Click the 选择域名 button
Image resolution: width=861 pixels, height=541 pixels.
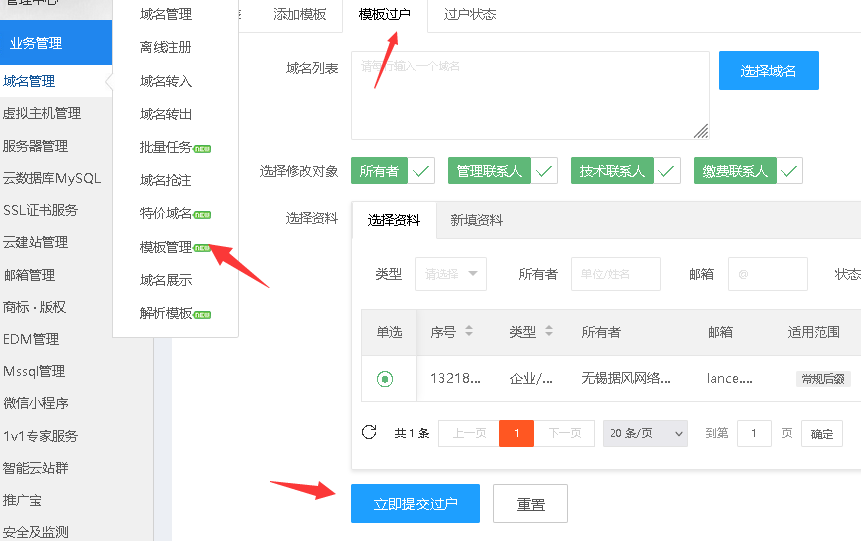point(768,71)
